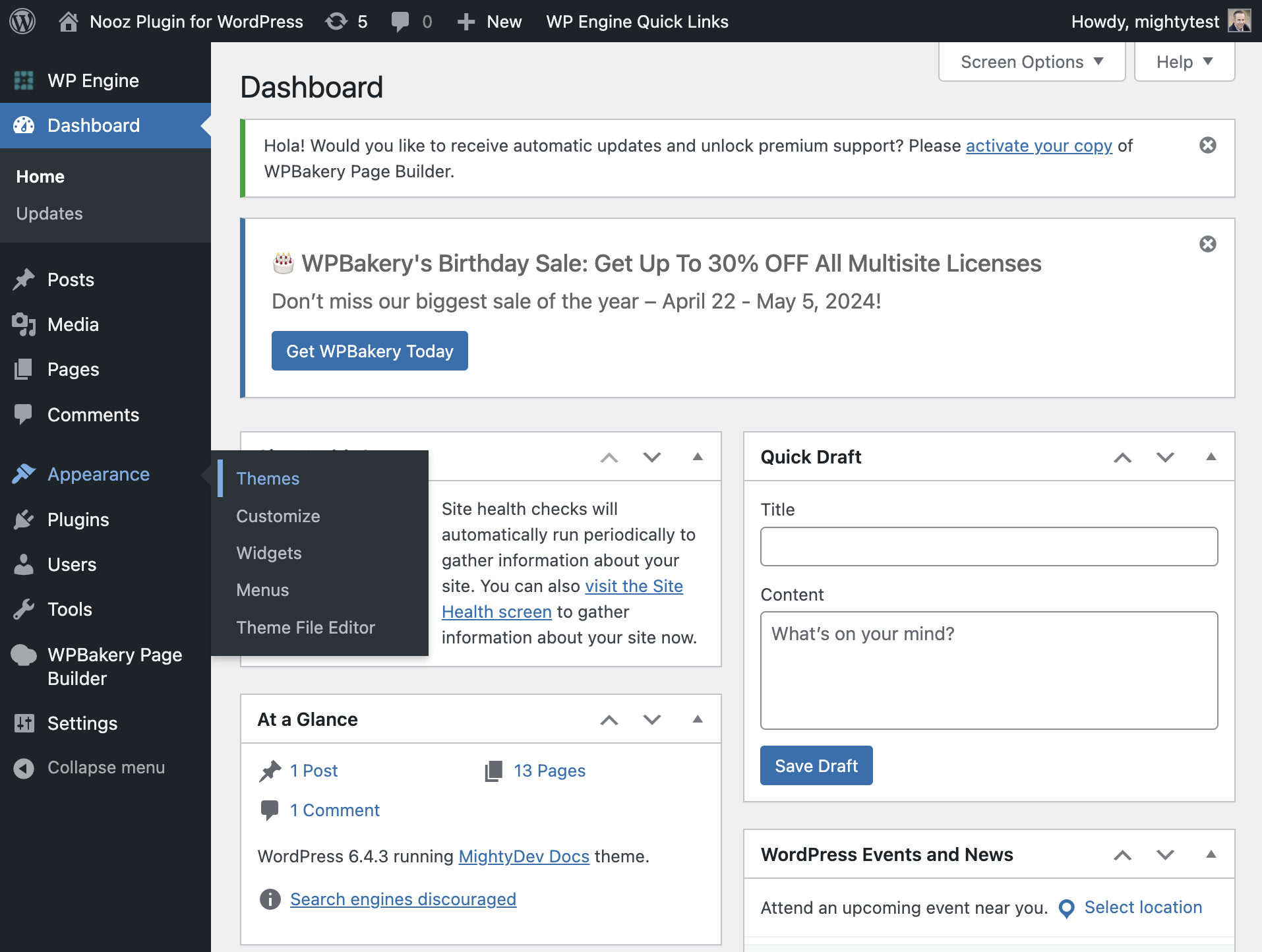
Task: Collapse WordPress Events and News panel triangle
Action: 1211,854
